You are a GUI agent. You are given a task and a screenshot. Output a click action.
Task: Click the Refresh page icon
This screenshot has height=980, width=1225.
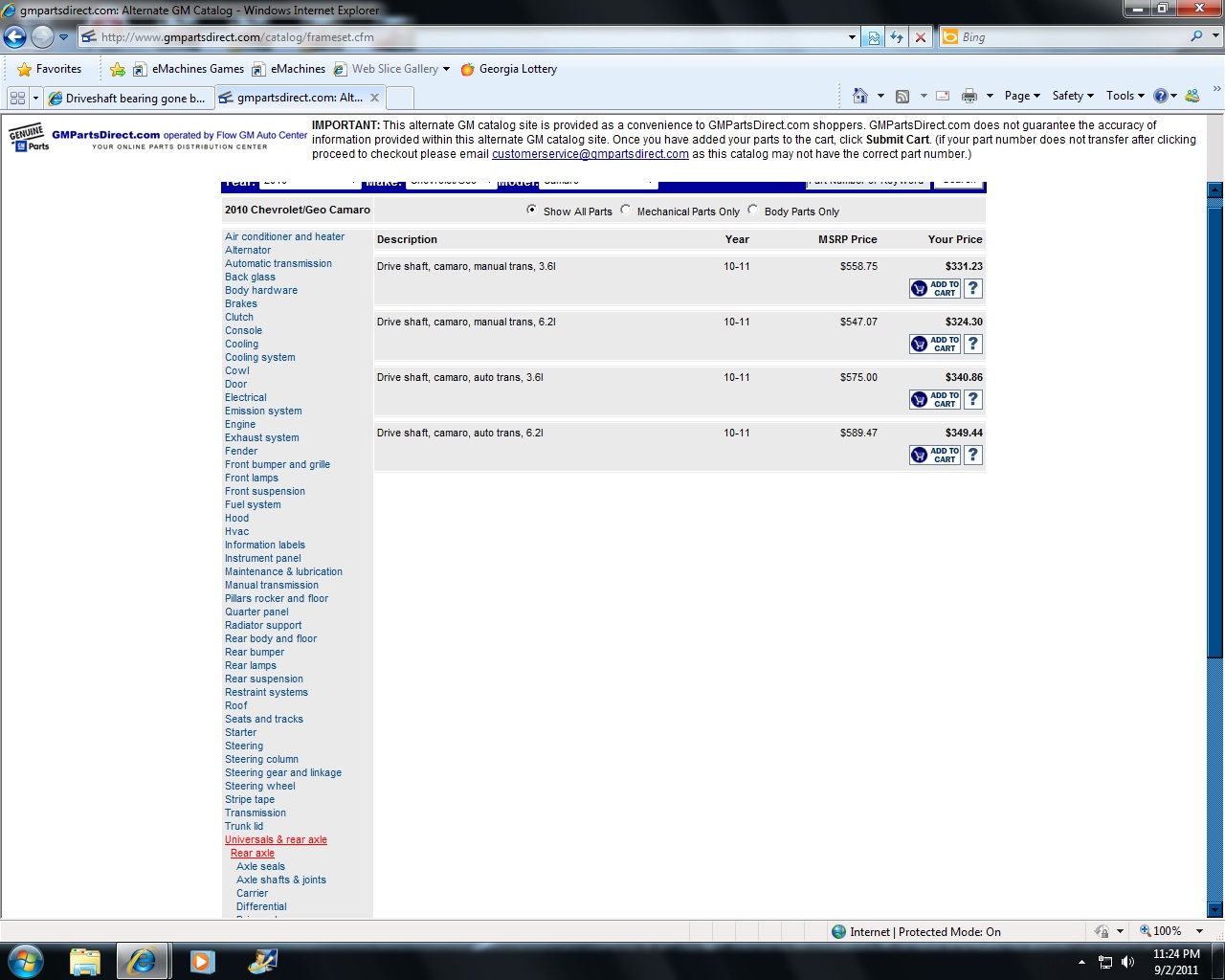897,37
